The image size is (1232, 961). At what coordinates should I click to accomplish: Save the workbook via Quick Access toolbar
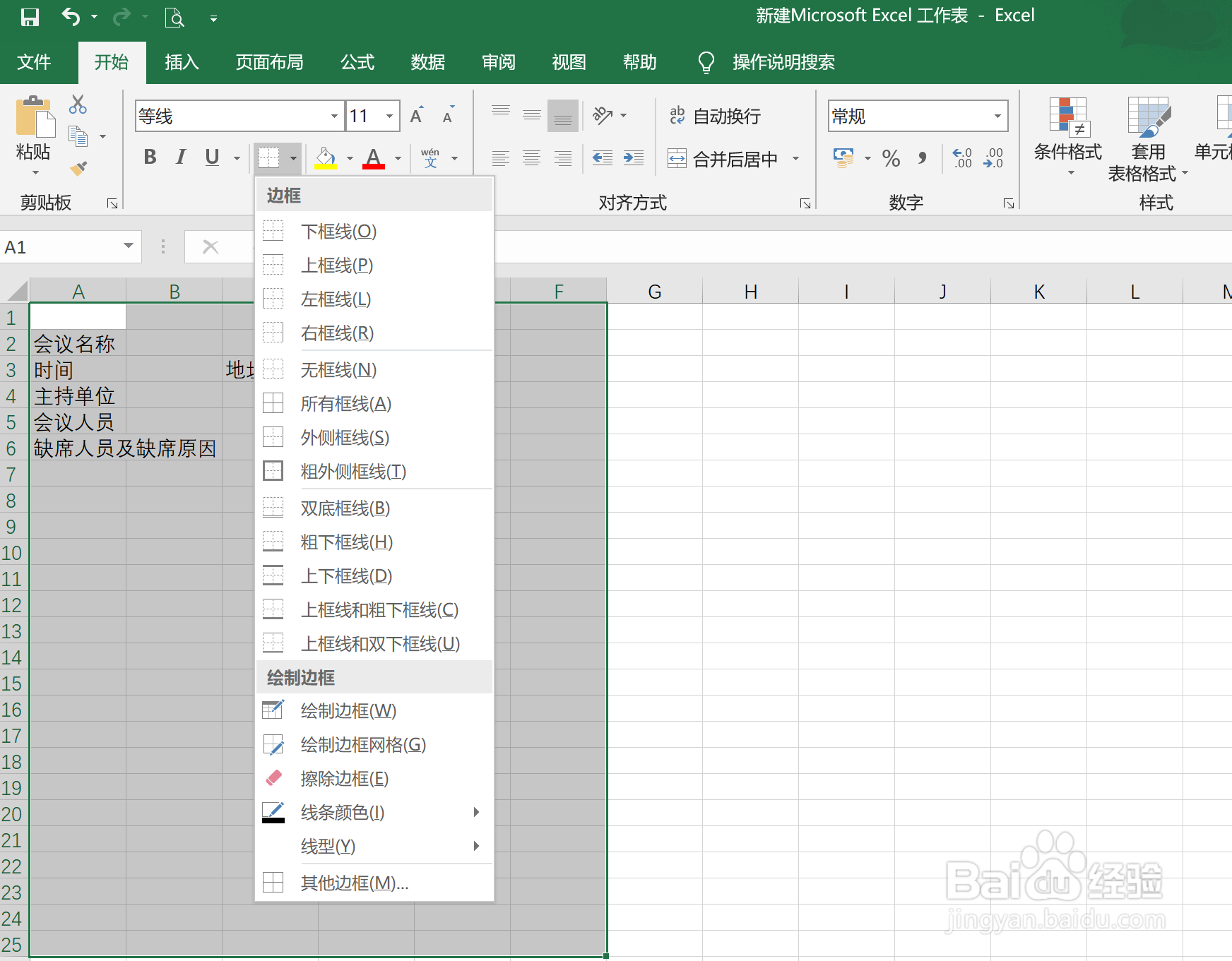click(x=29, y=17)
